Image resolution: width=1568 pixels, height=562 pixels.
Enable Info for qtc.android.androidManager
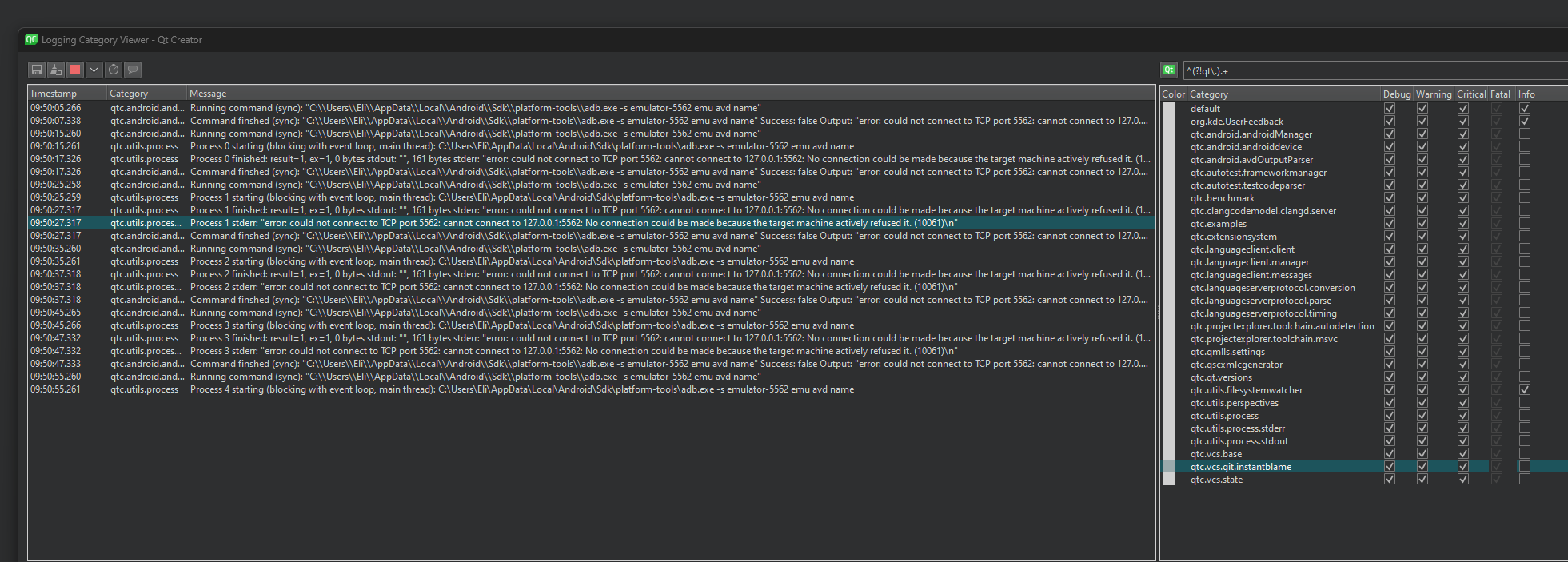click(1525, 134)
